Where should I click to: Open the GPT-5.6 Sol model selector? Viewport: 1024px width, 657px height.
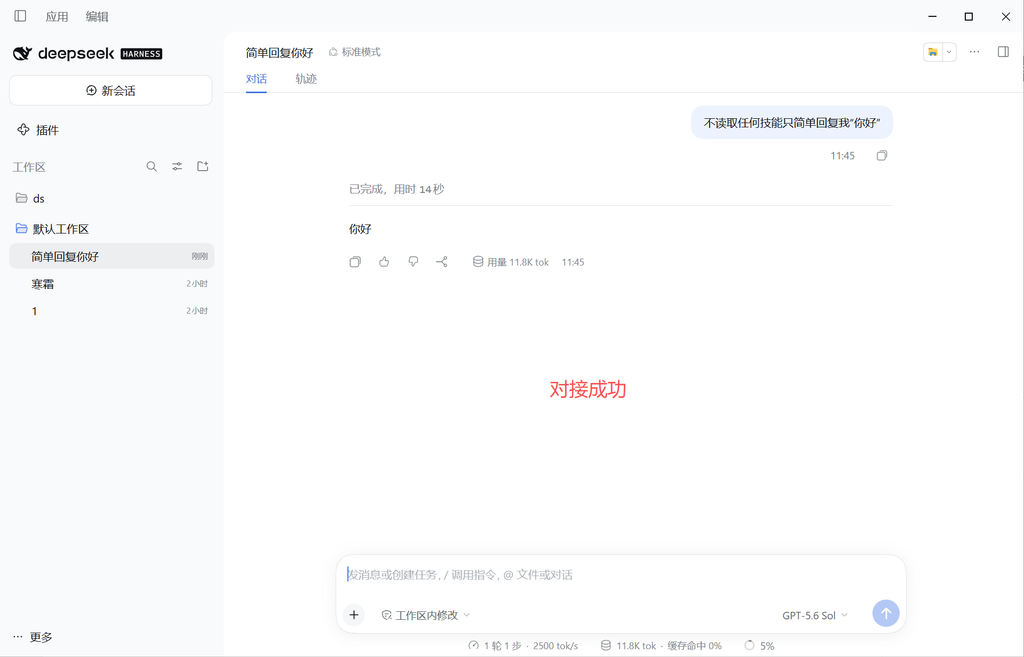pos(814,615)
